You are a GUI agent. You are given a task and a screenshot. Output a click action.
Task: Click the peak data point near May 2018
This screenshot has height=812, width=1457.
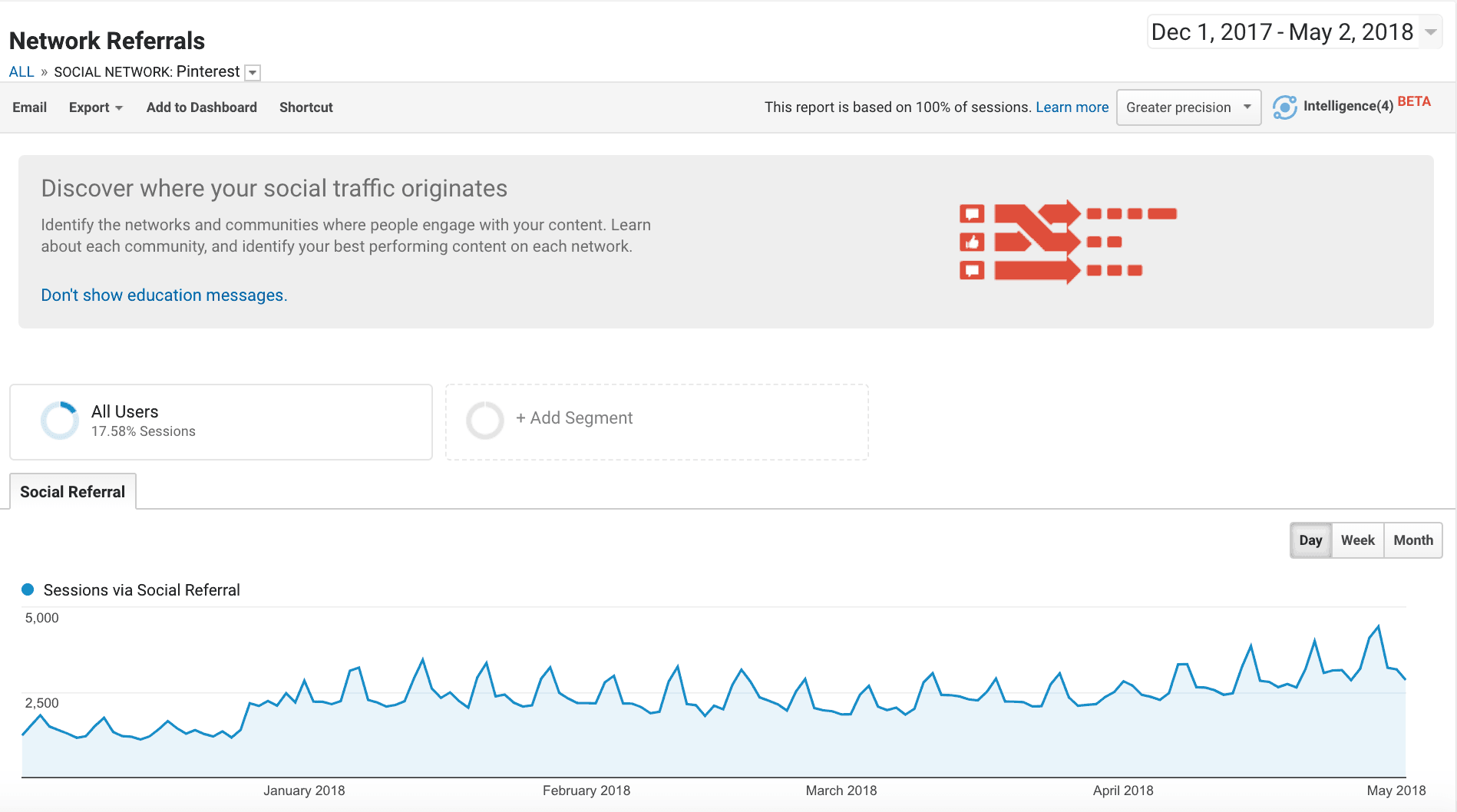pos(1379,627)
